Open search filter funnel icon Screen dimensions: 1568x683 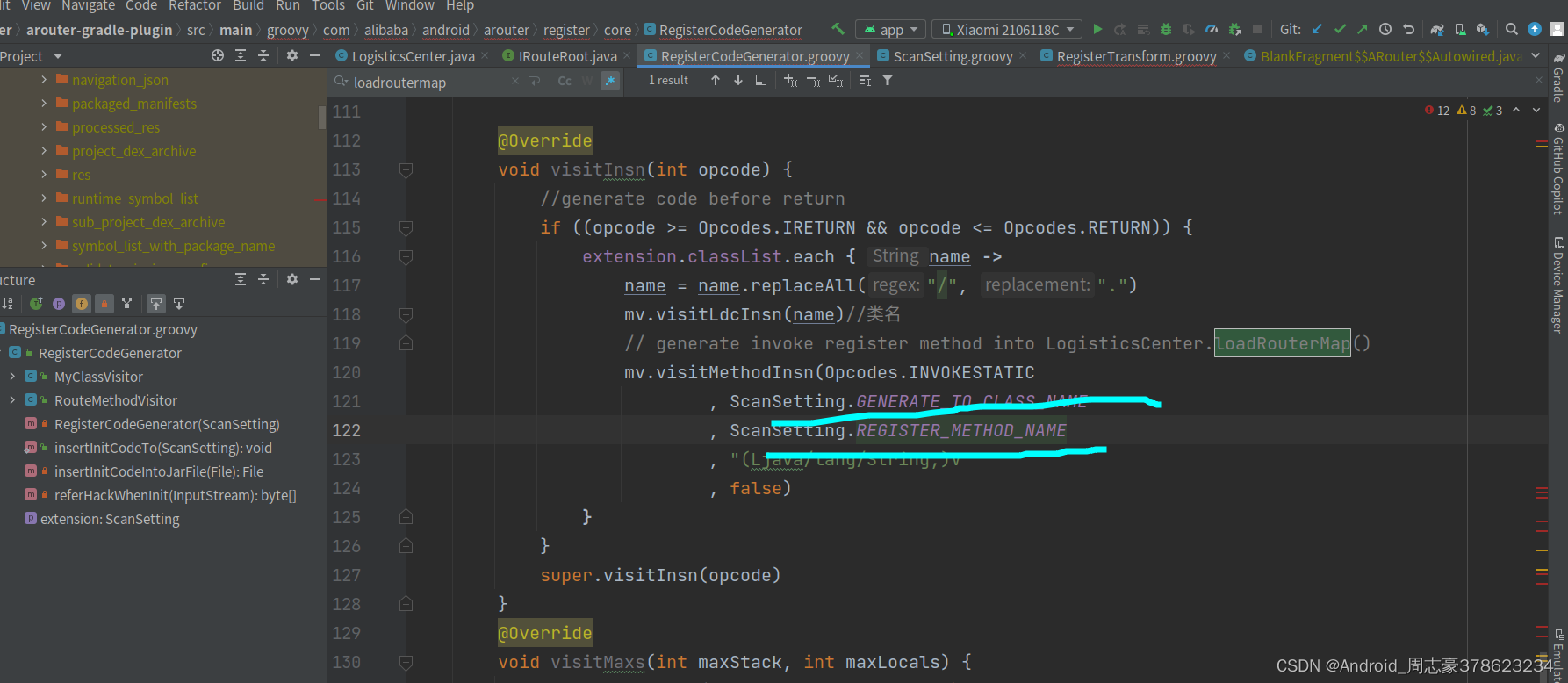pyautogui.click(x=888, y=80)
